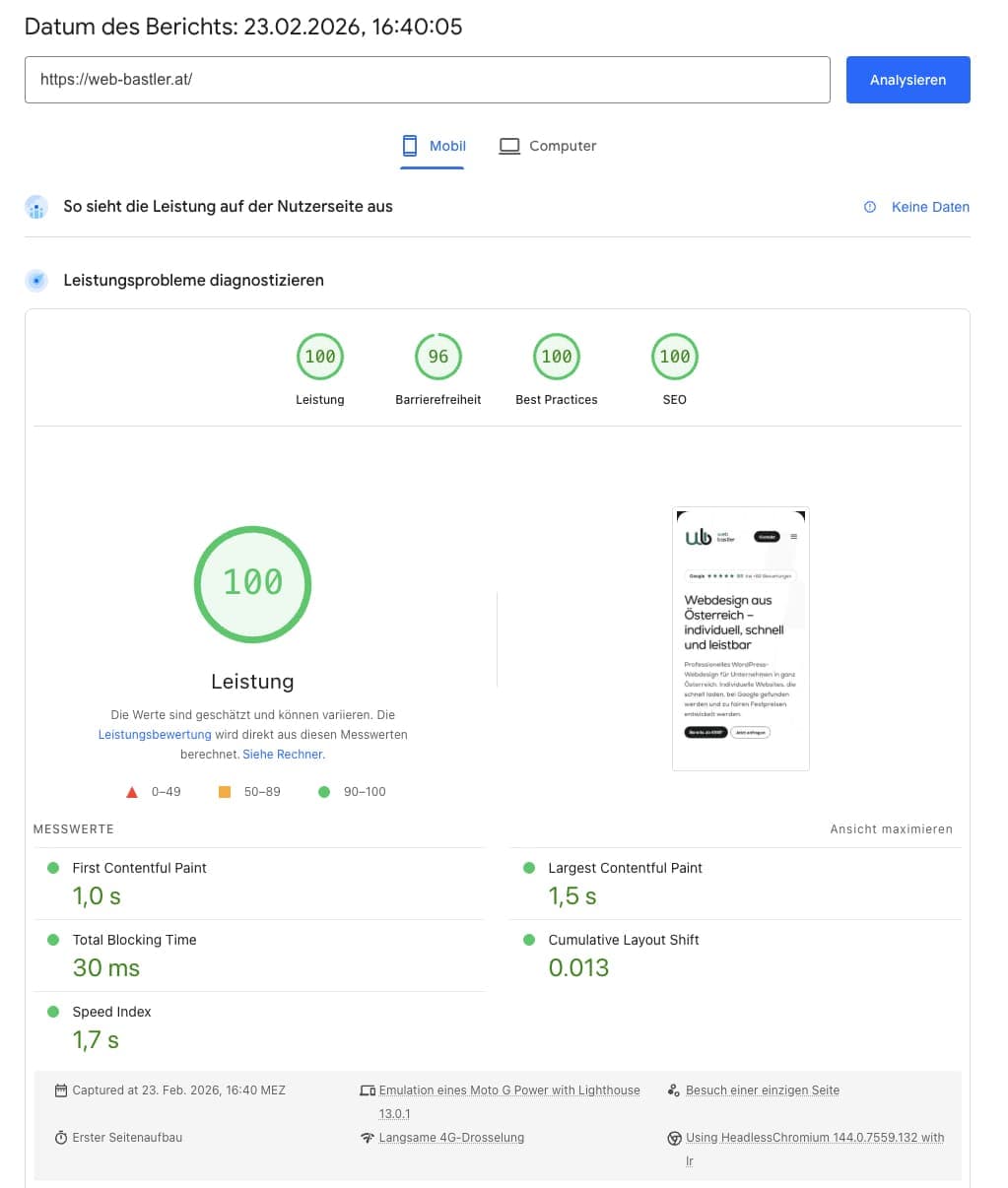The width and height of the screenshot is (1008, 1188).
Task: Click the mobile page screenshot thumbnail
Action: [741, 638]
